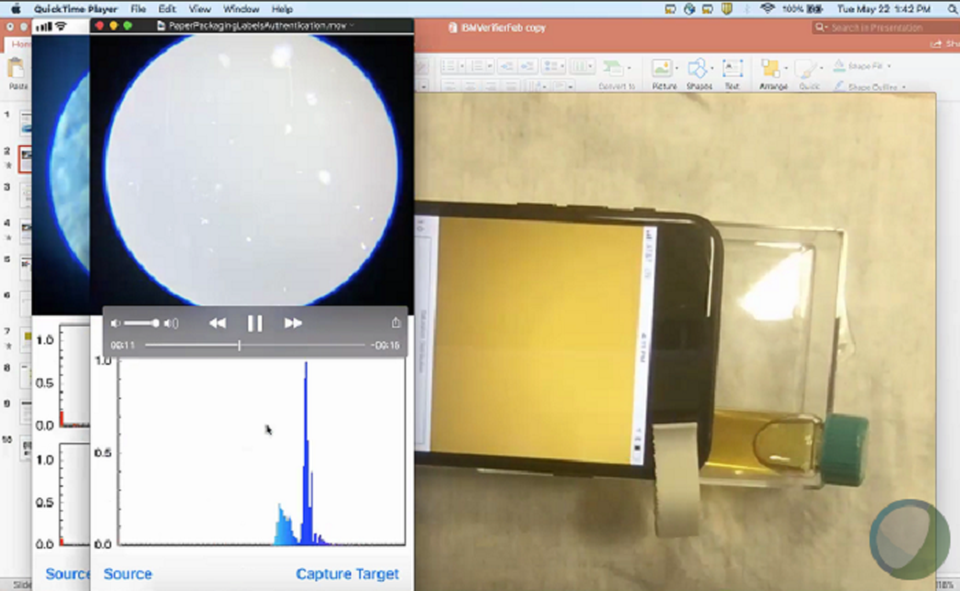Click the Search in Presentation field
960x591 pixels.
tap(885, 28)
